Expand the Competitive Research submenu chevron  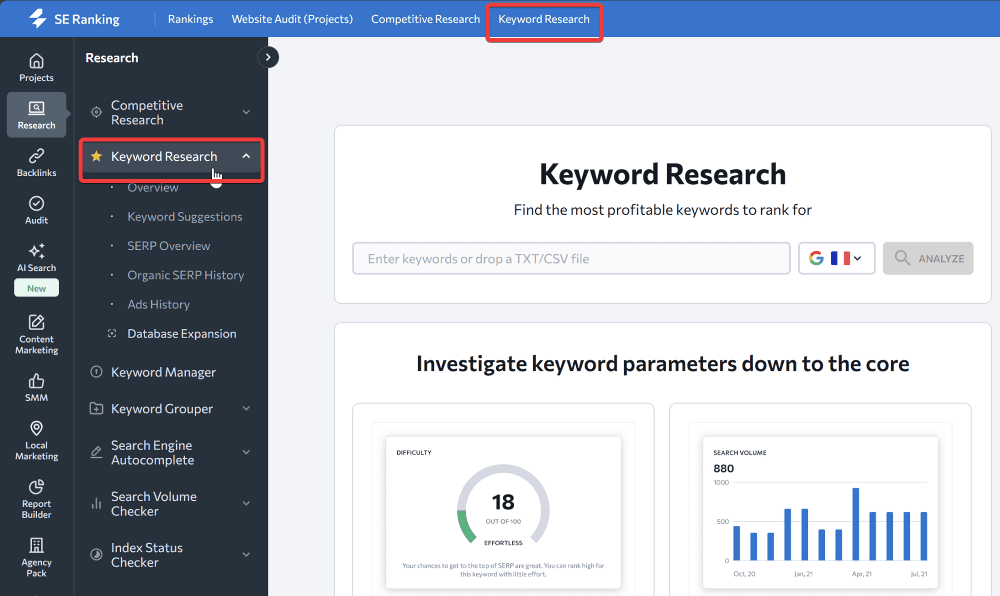[x=246, y=112]
